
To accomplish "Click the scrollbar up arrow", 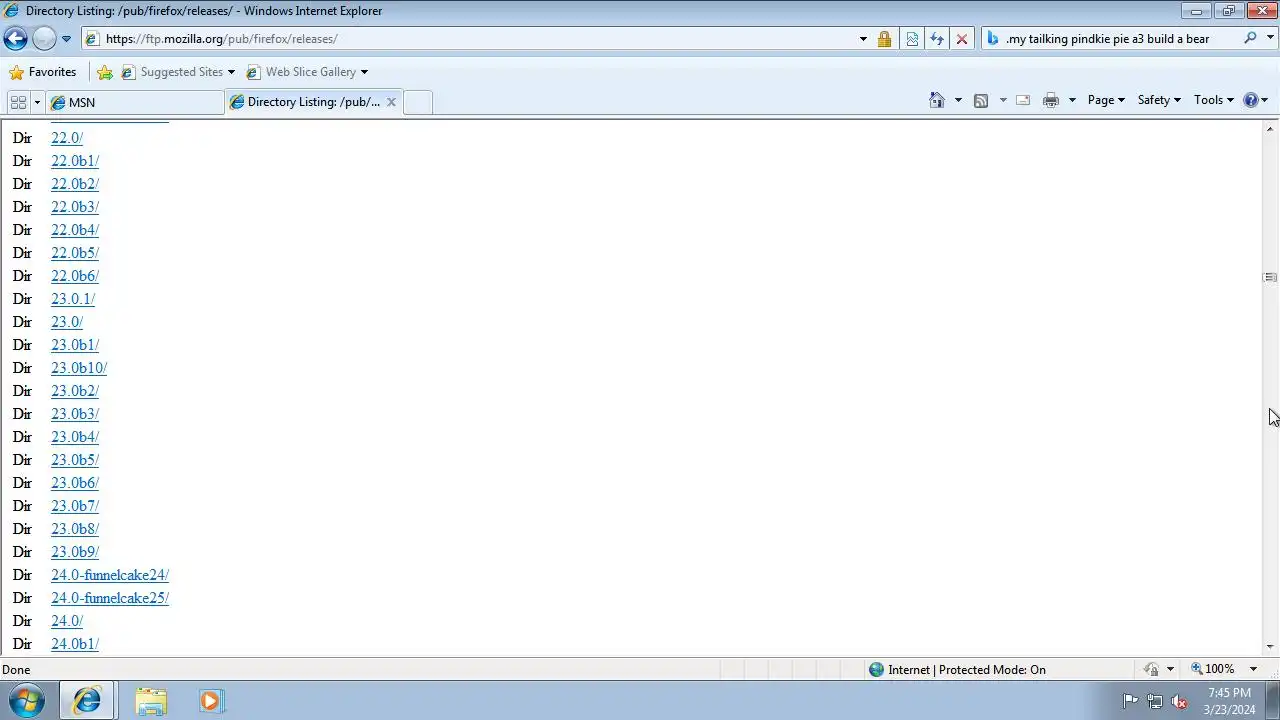I will (1270, 128).
